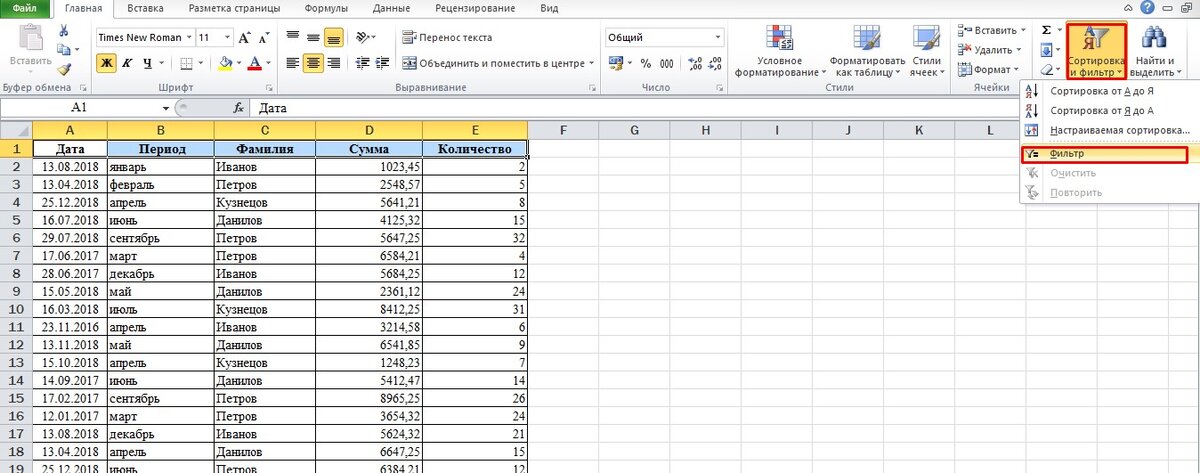
Task: Increase font size with the big A
Action: click(x=245, y=37)
